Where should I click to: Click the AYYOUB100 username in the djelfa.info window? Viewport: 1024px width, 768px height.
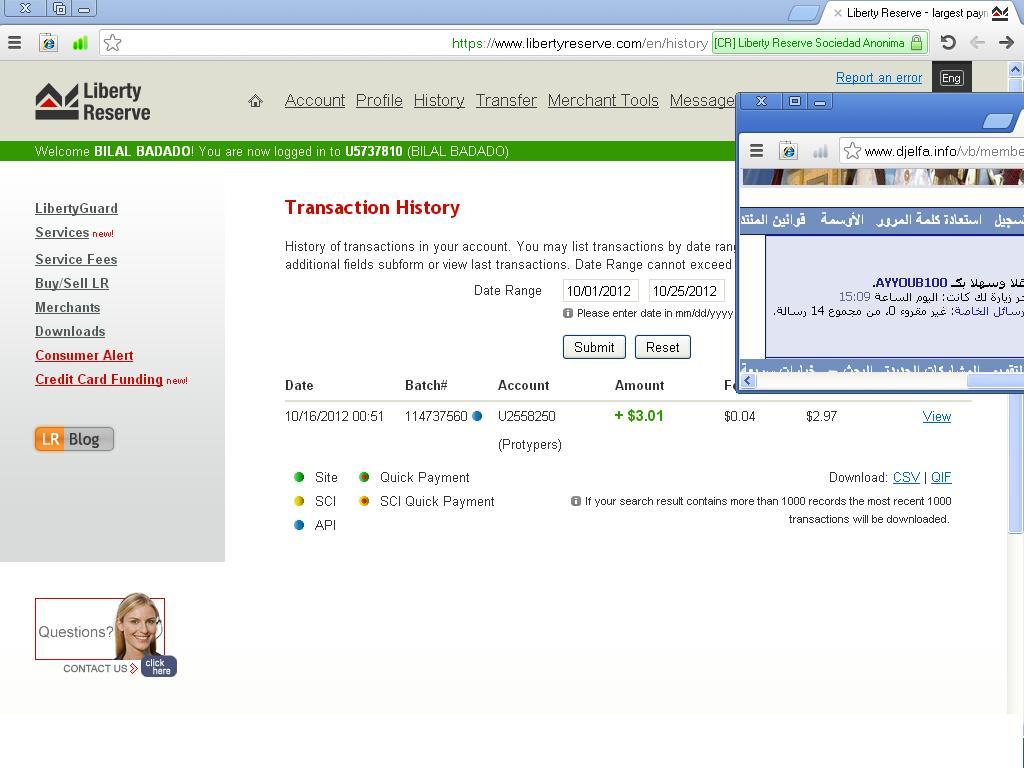pyautogui.click(x=910, y=283)
